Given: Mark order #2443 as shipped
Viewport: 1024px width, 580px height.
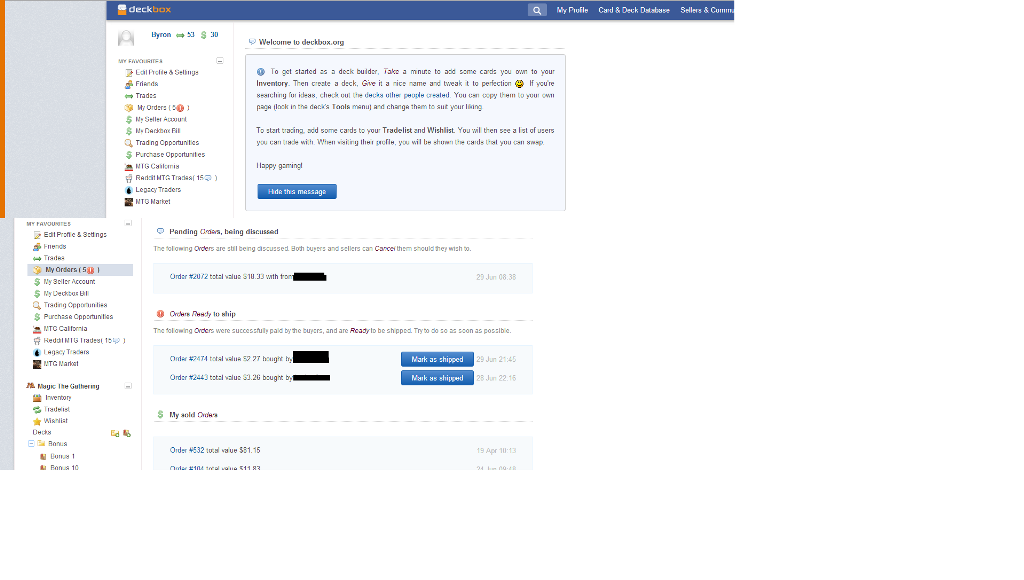Looking at the screenshot, I should coord(437,378).
